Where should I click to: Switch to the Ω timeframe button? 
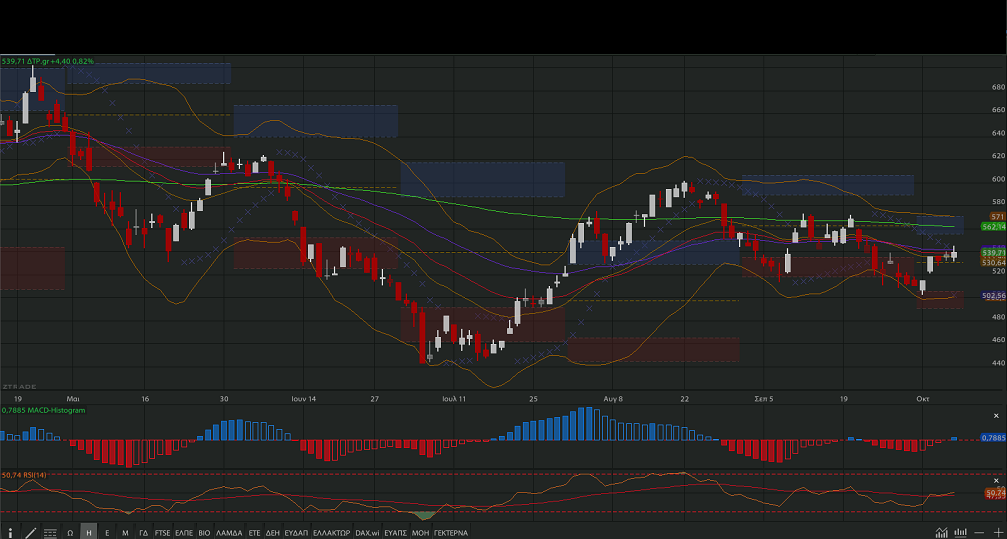point(70,533)
